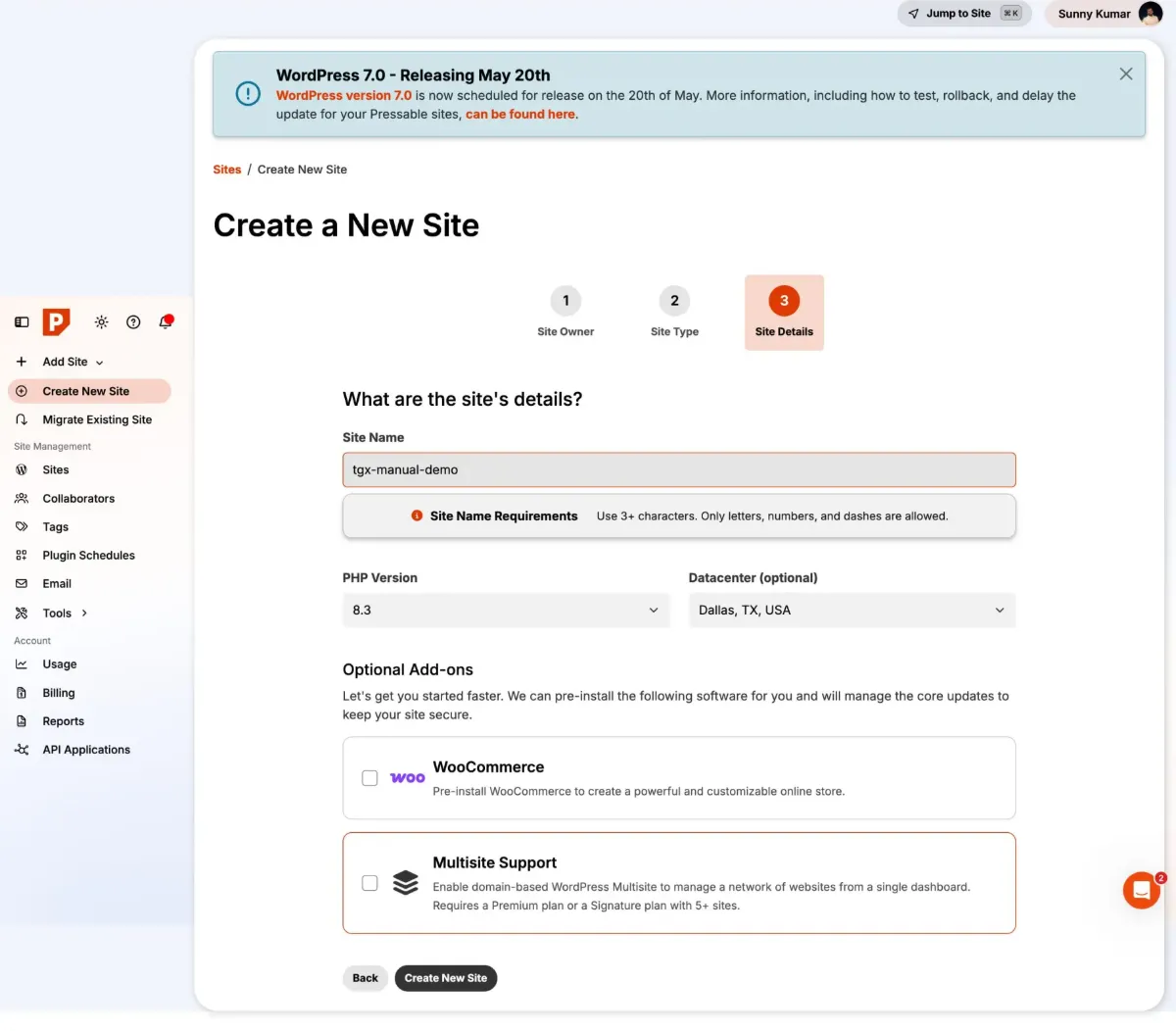Screen dimensions: 1176x1031
Task: Click the Multisite stacked layers icon
Action: click(406, 883)
